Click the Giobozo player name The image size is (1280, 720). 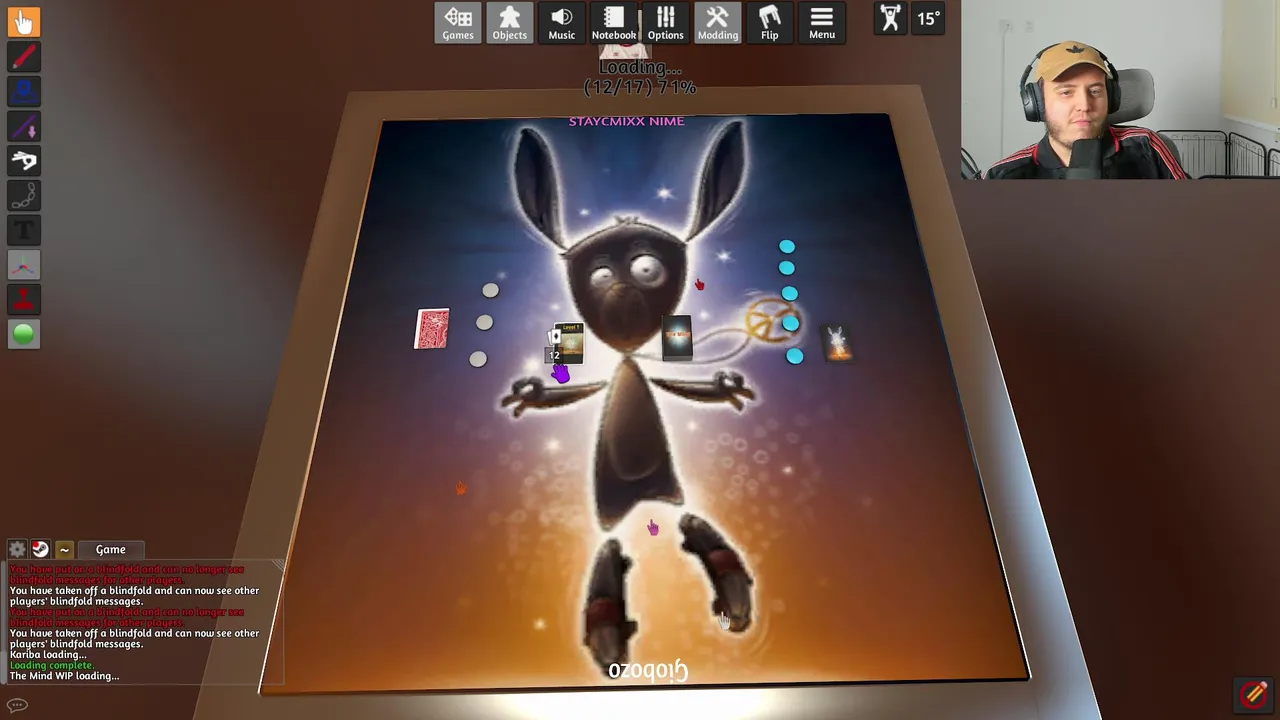point(648,670)
